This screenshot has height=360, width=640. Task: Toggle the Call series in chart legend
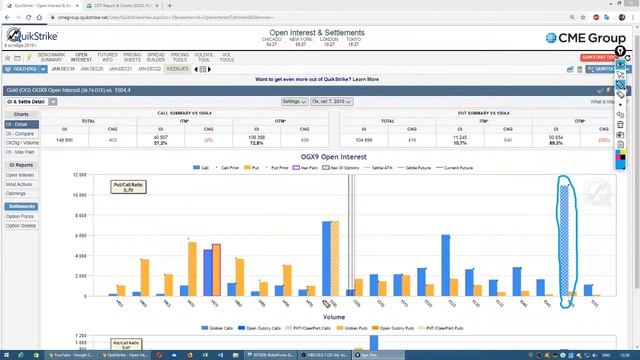coord(201,168)
